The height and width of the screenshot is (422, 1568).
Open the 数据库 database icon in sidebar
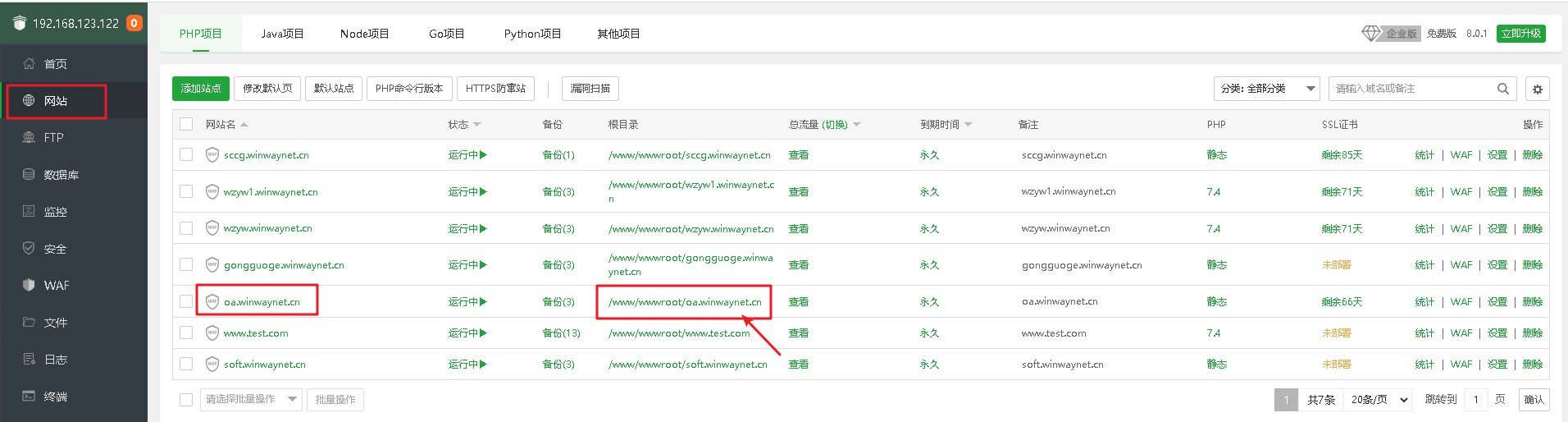[29, 175]
